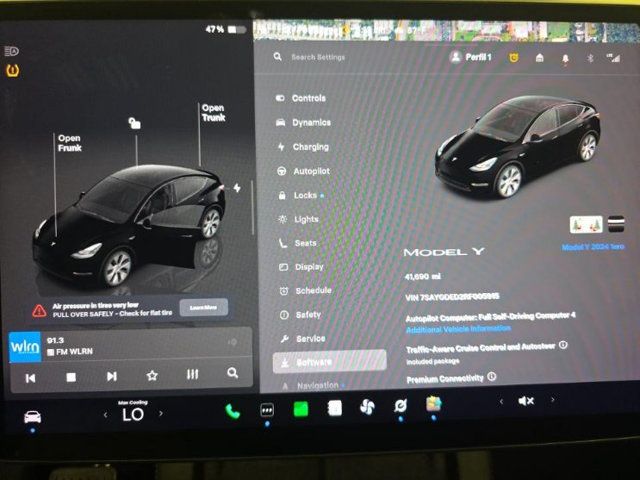Stop radio playback
The width and height of the screenshot is (640, 480).
point(71,377)
